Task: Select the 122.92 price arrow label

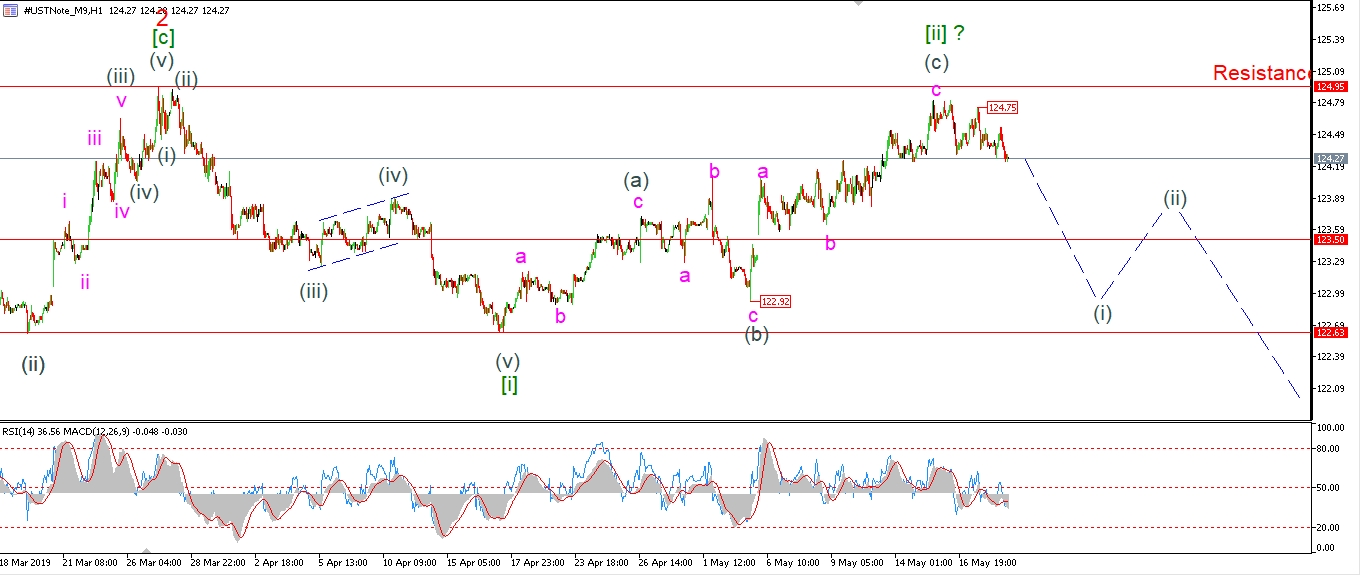Action: coord(775,301)
